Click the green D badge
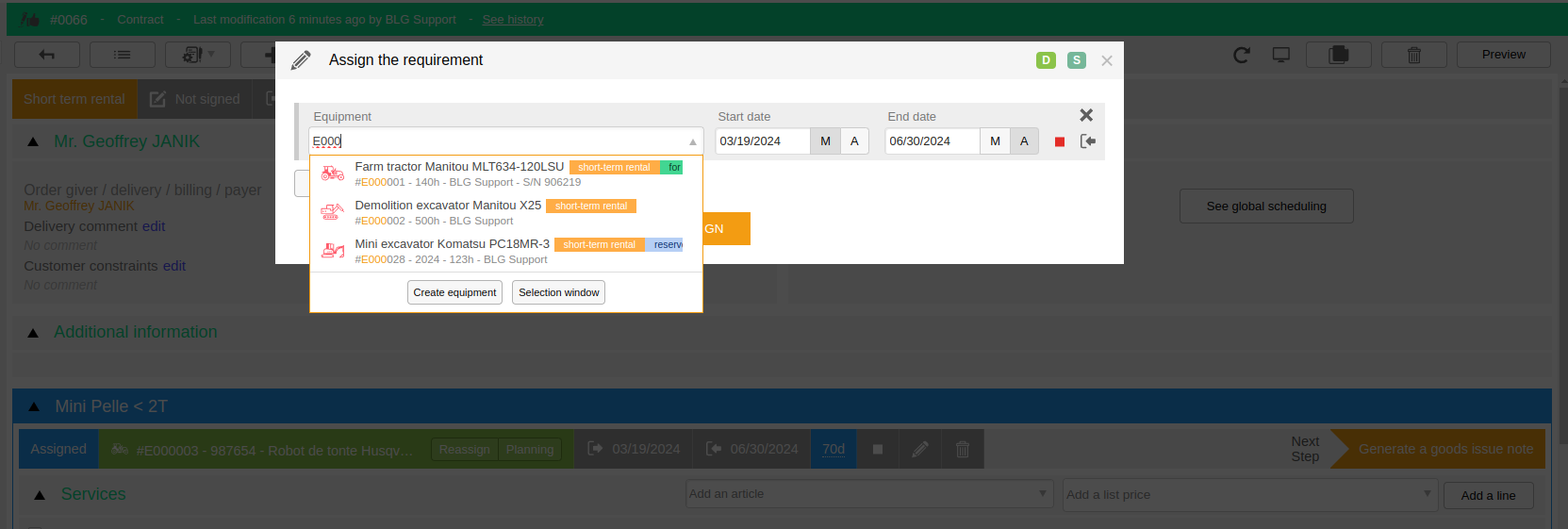 point(1046,60)
